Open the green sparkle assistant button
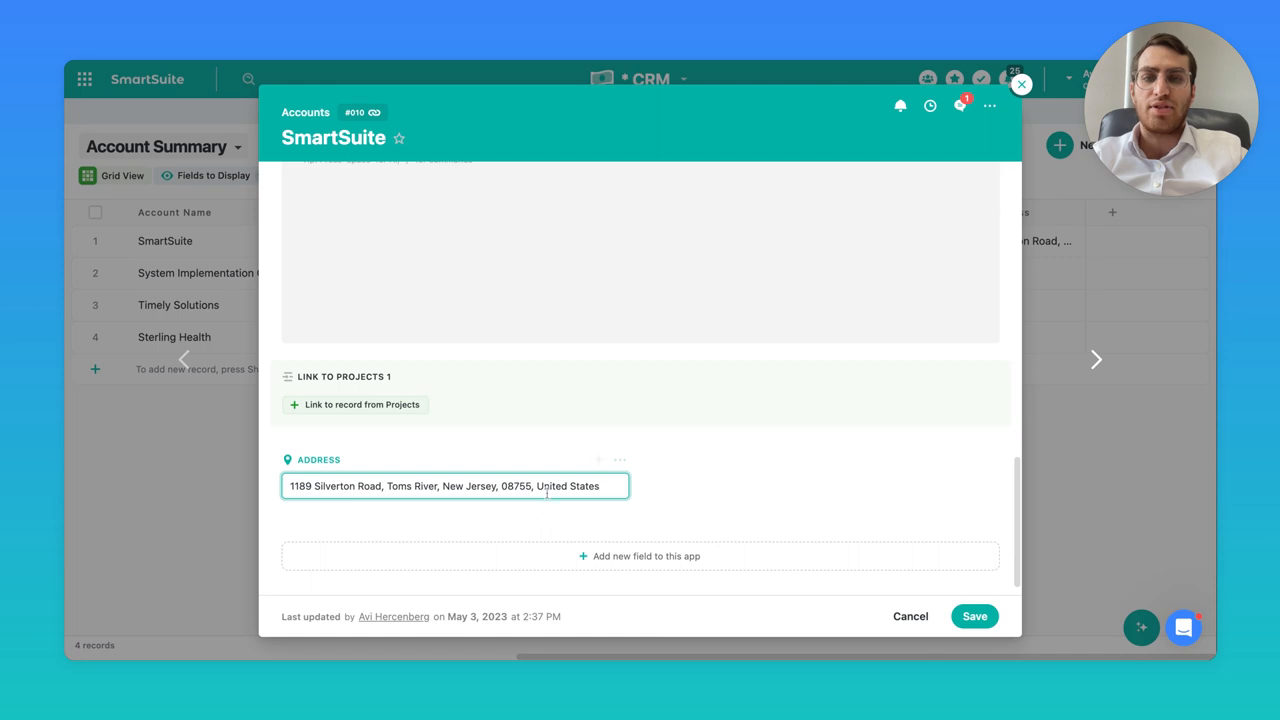 pos(1141,628)
